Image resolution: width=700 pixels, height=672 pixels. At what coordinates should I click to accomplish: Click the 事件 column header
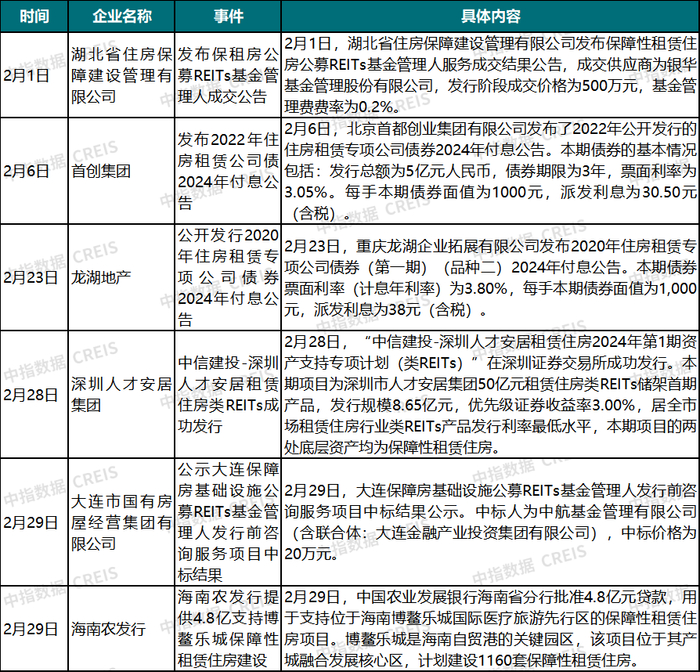[x=228, y=16]
